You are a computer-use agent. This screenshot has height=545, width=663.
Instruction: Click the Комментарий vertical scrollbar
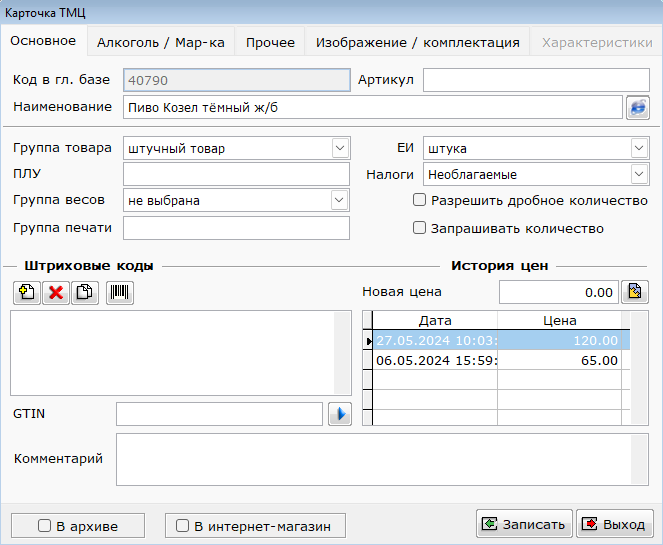[639, 459]
